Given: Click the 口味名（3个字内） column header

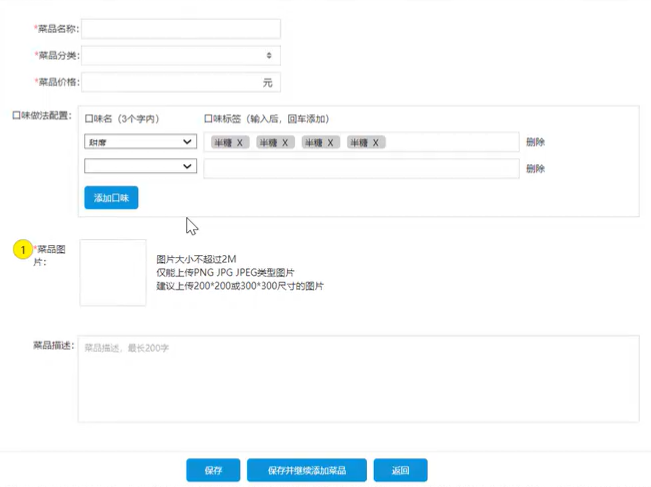Looking at the screenshot, I should 122,119.
